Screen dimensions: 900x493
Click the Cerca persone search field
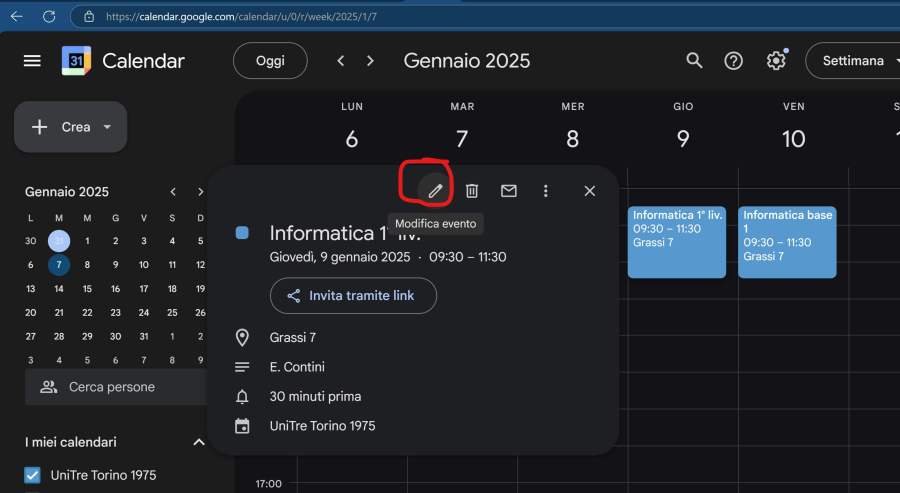point(115,387)
